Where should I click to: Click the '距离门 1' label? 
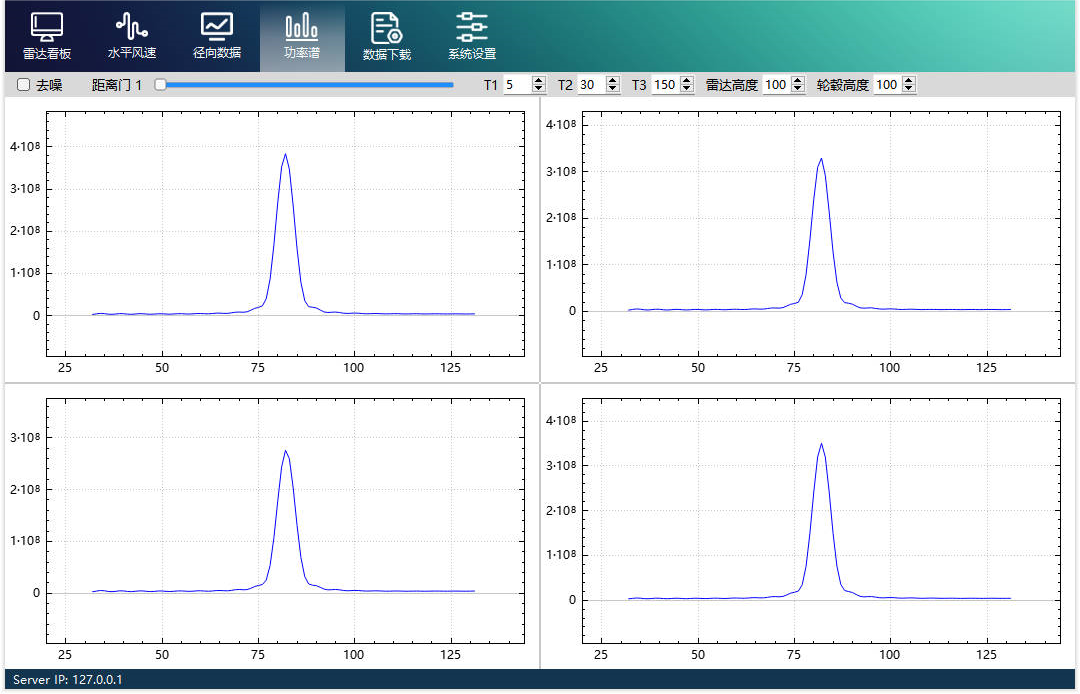(116, 85)
